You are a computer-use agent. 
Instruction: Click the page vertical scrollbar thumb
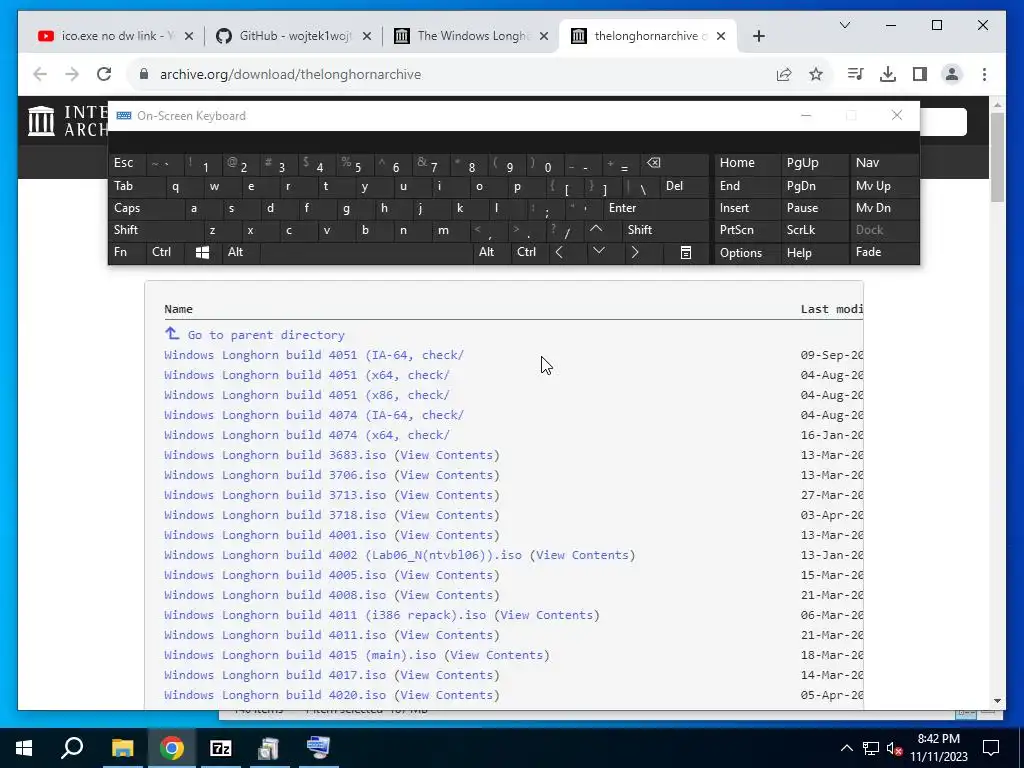997,157
